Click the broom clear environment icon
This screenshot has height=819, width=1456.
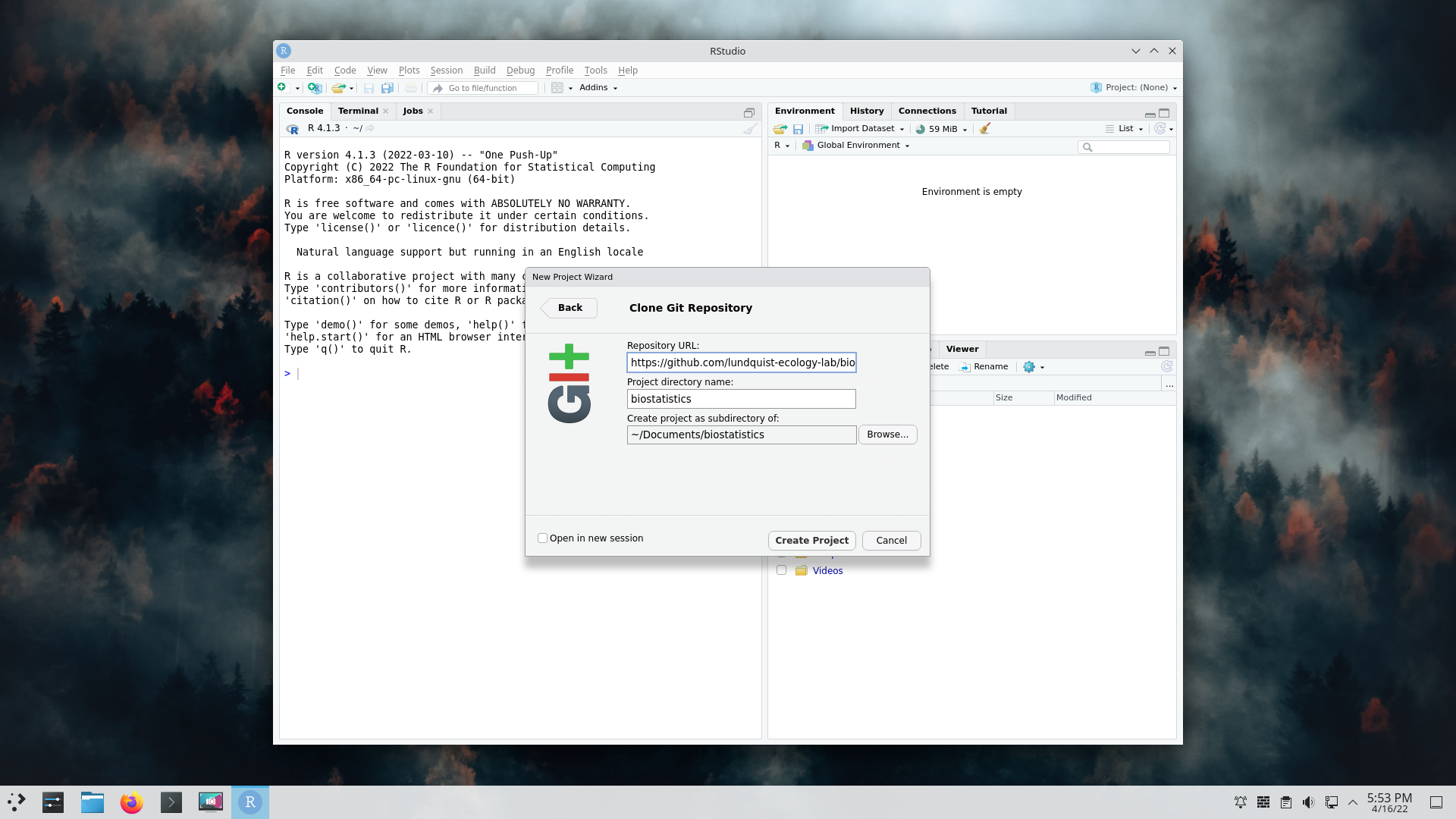coord(984,129)
